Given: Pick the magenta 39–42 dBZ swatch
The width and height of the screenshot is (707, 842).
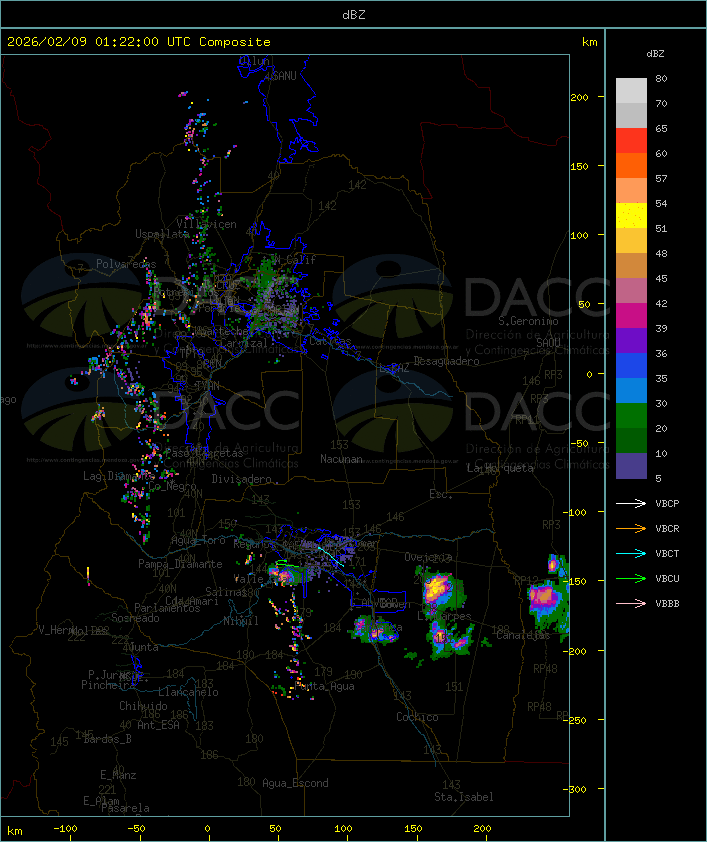Looking at the screenshot, I should coord(631,316).
